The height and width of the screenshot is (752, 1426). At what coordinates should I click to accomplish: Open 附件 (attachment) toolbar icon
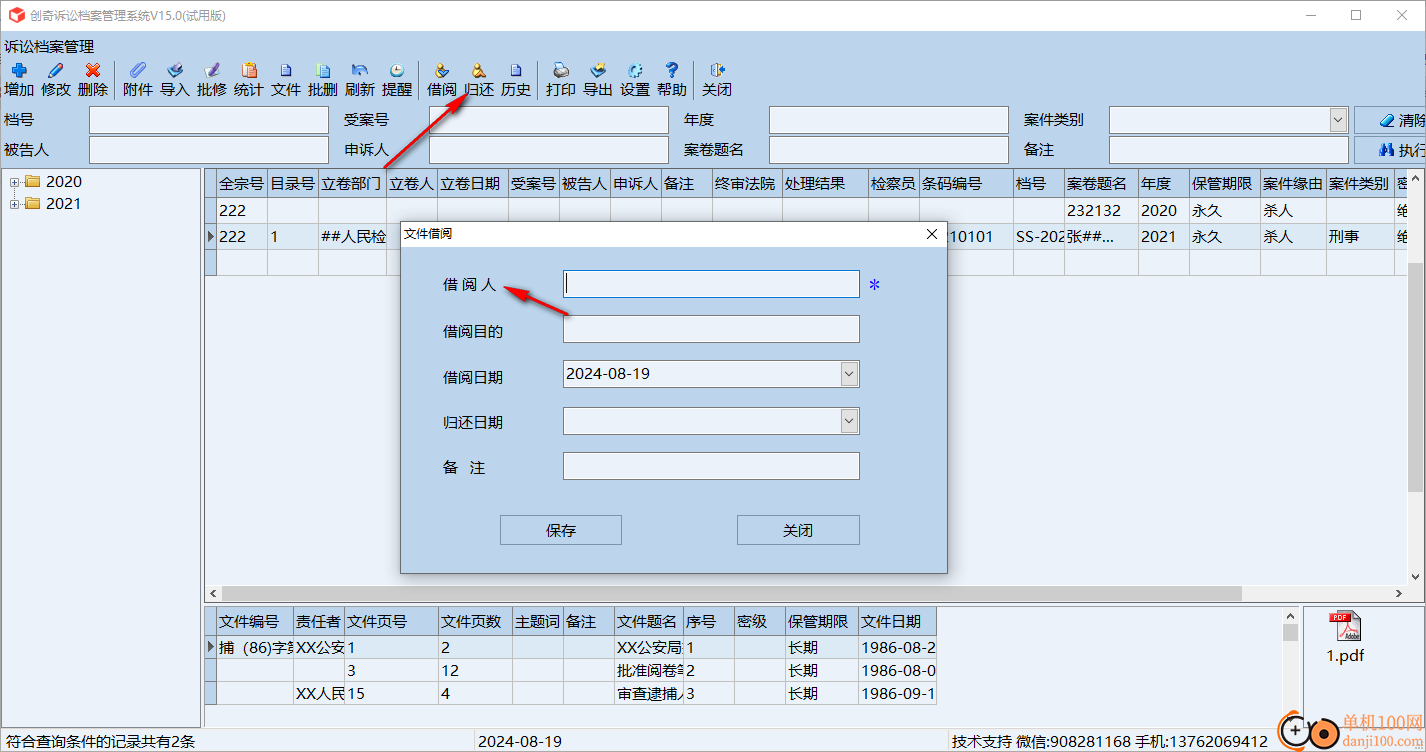(138, 79)
